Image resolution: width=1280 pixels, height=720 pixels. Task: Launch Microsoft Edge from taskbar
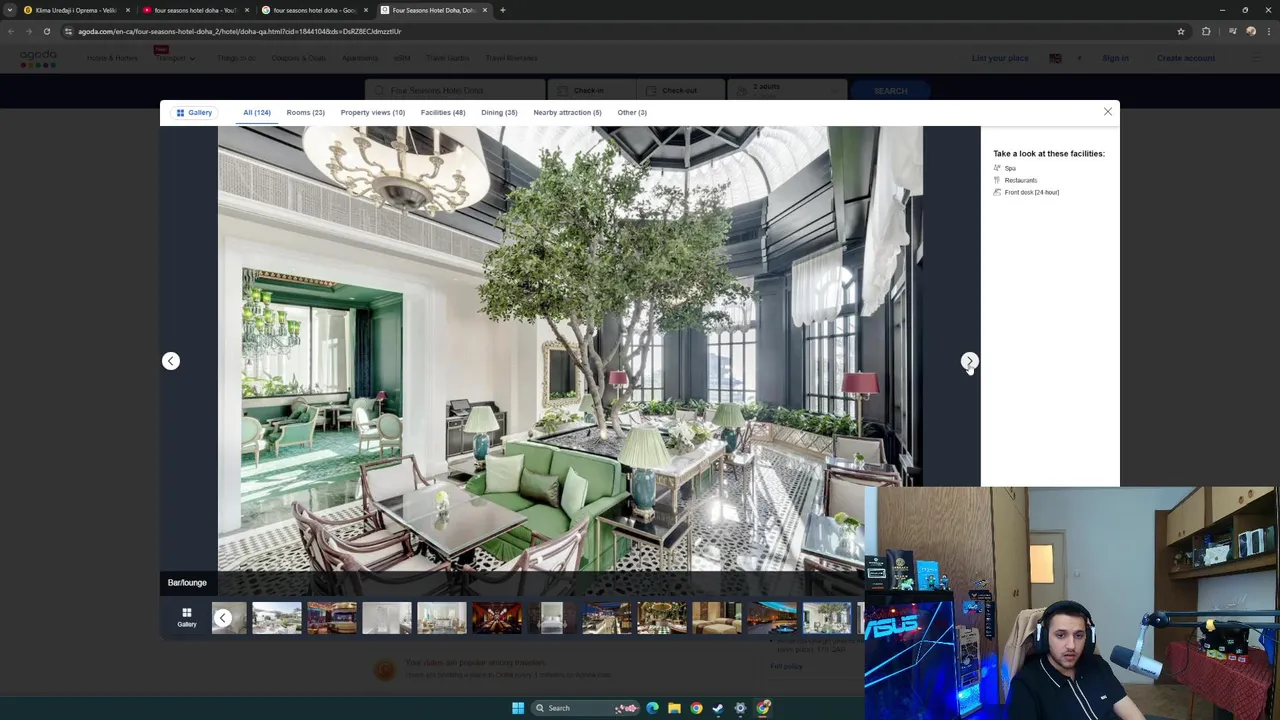click(652, 708)
